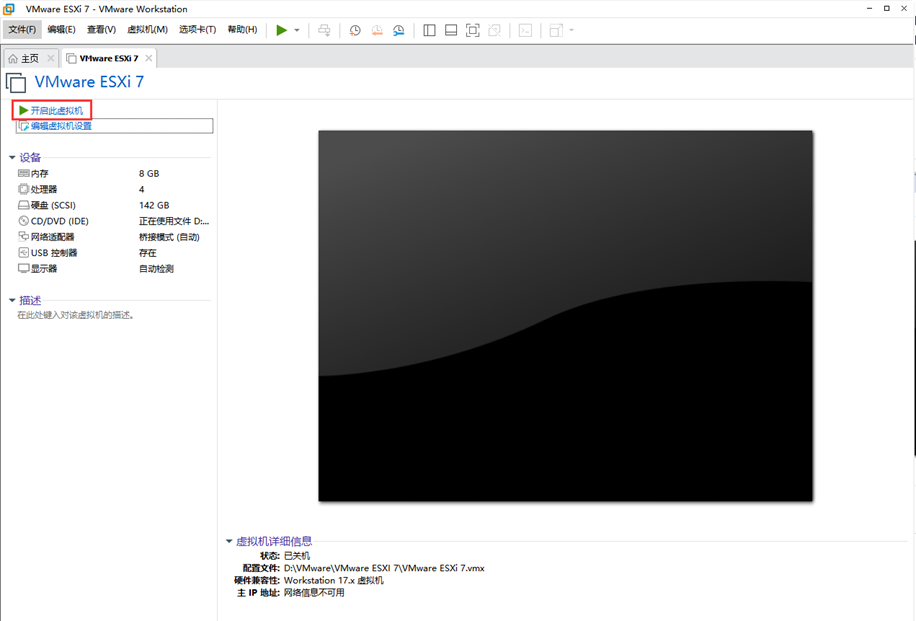Click the USB 控制器 device icon
Viewport: 916px width, 621px height.
(x=23, y=252)
